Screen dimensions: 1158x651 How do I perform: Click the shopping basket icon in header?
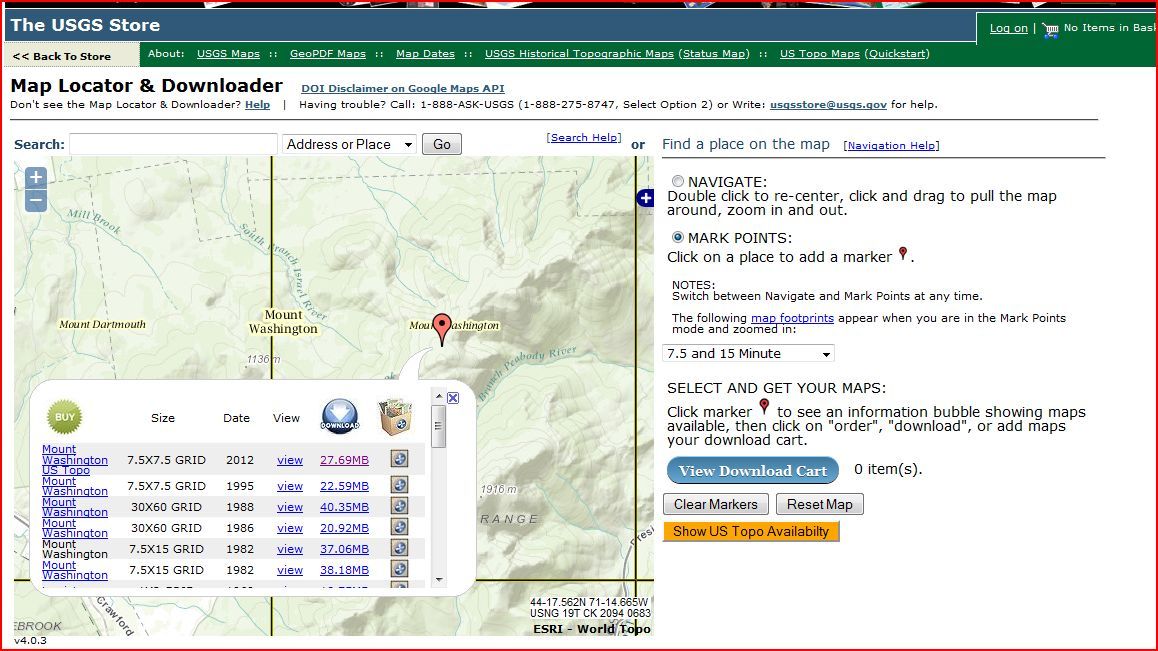[1050, 30]
